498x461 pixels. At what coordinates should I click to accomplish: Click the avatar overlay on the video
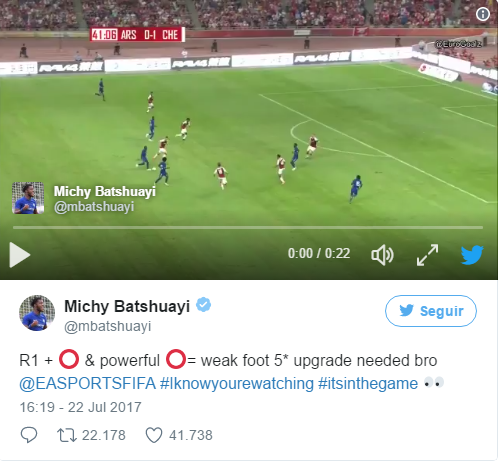click(28, 198)
